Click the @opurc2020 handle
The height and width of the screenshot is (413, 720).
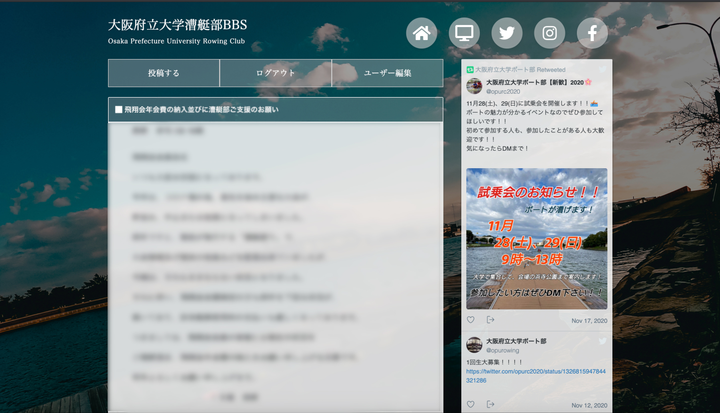(503, 91)
